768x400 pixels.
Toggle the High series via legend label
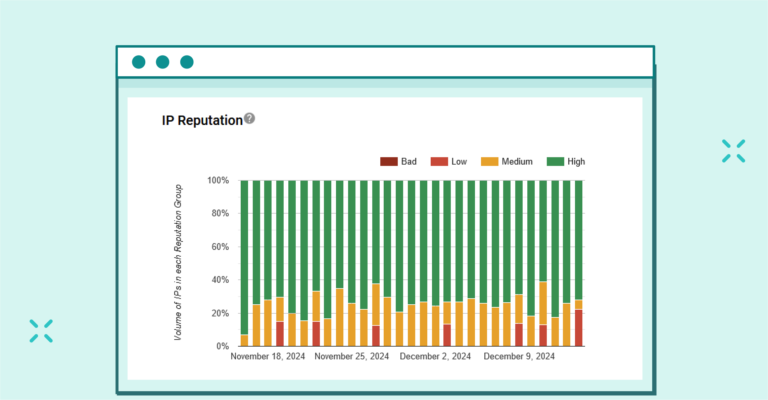[x=576, y=161]
